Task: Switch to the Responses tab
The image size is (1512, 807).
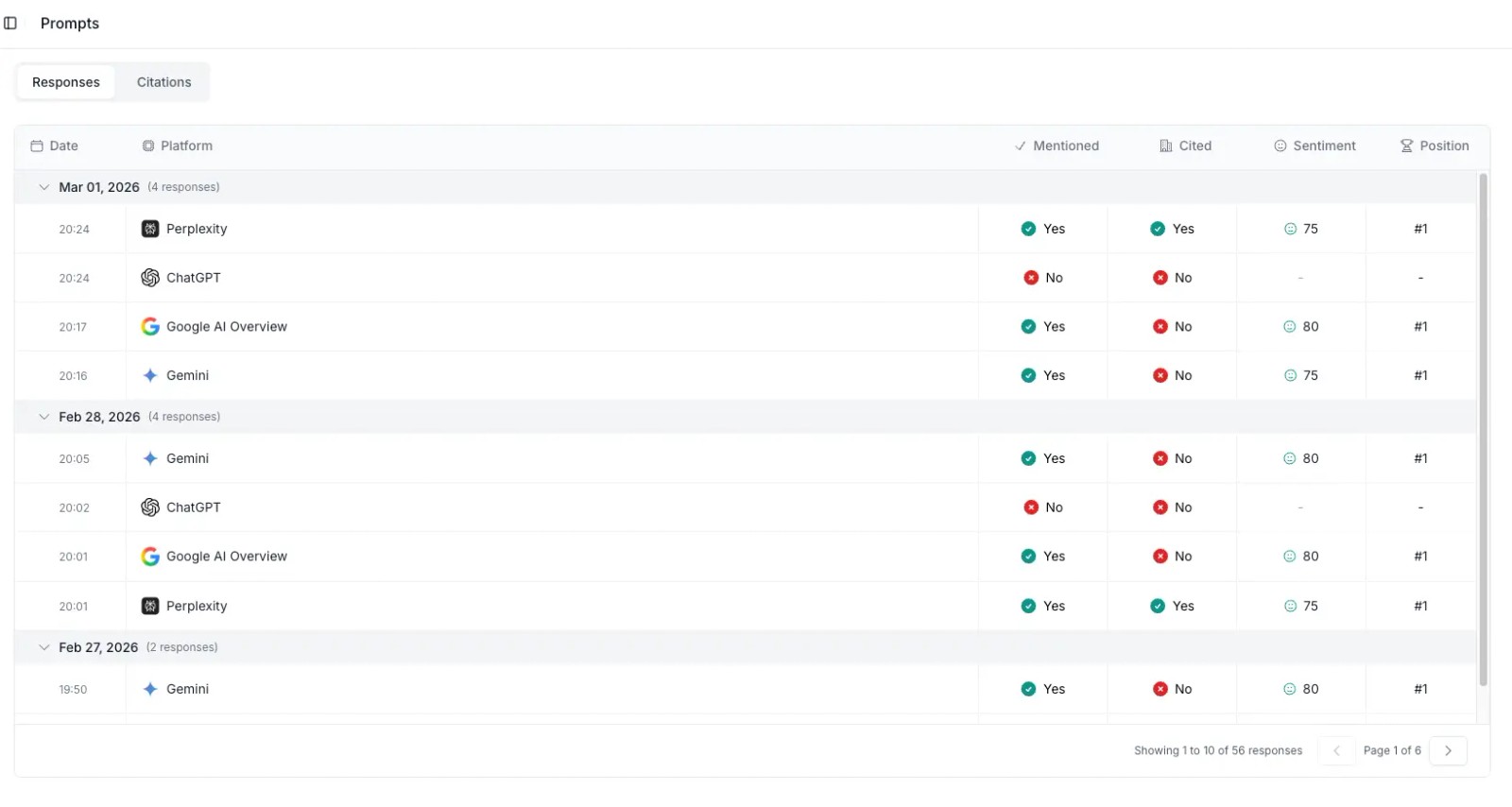Action: [x=66, y=82]
